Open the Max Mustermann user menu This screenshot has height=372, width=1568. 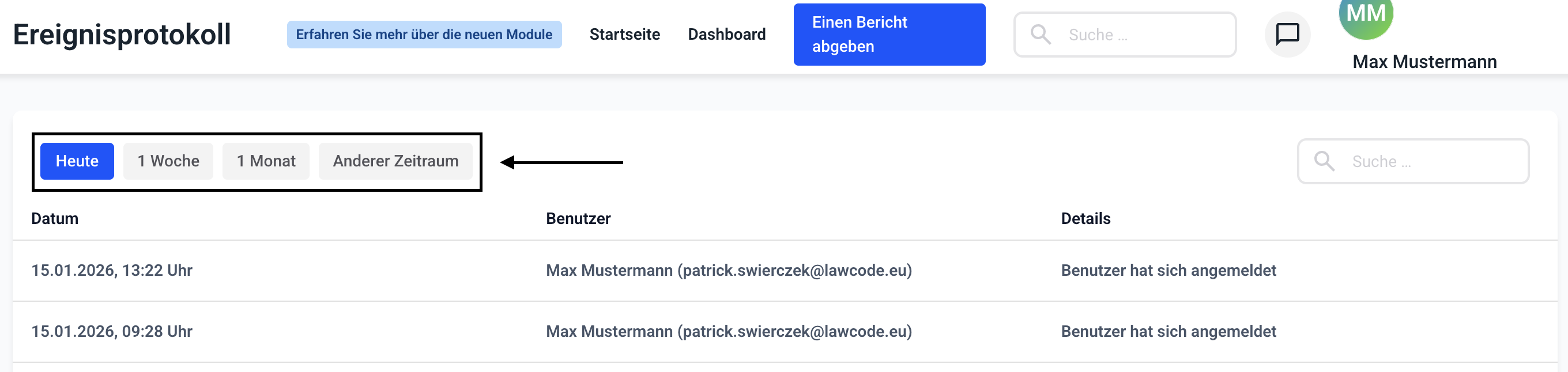(x=1424, y=62)
